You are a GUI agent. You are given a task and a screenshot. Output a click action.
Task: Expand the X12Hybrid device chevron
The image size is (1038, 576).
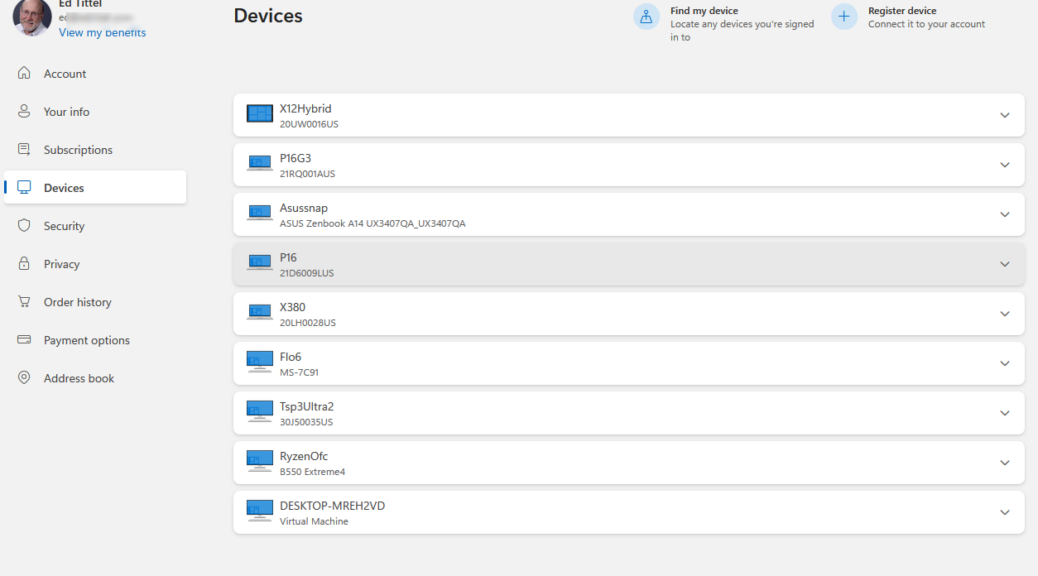click(1004, 115)
